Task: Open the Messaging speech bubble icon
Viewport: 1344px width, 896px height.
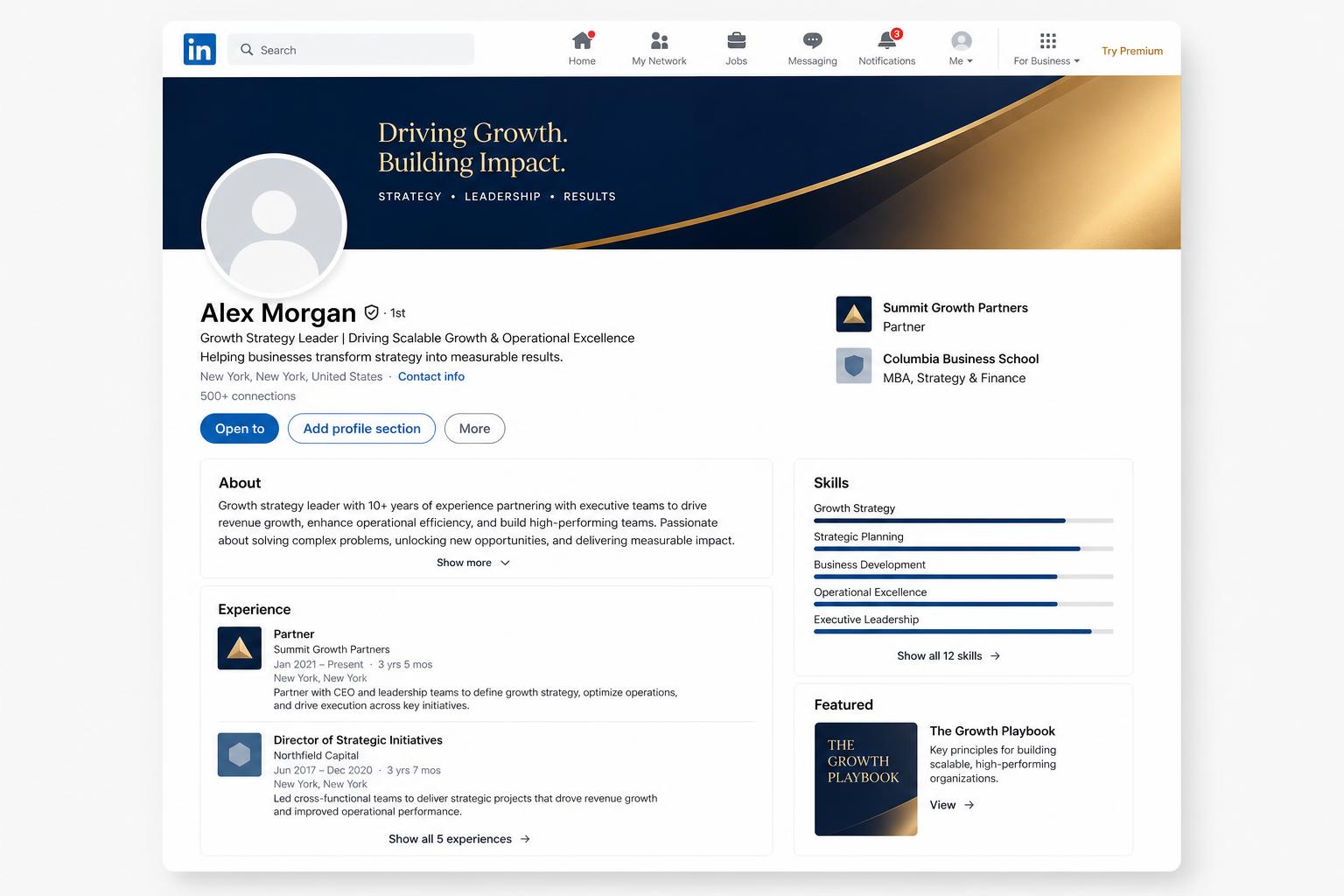Action: [x=813, y=40]
